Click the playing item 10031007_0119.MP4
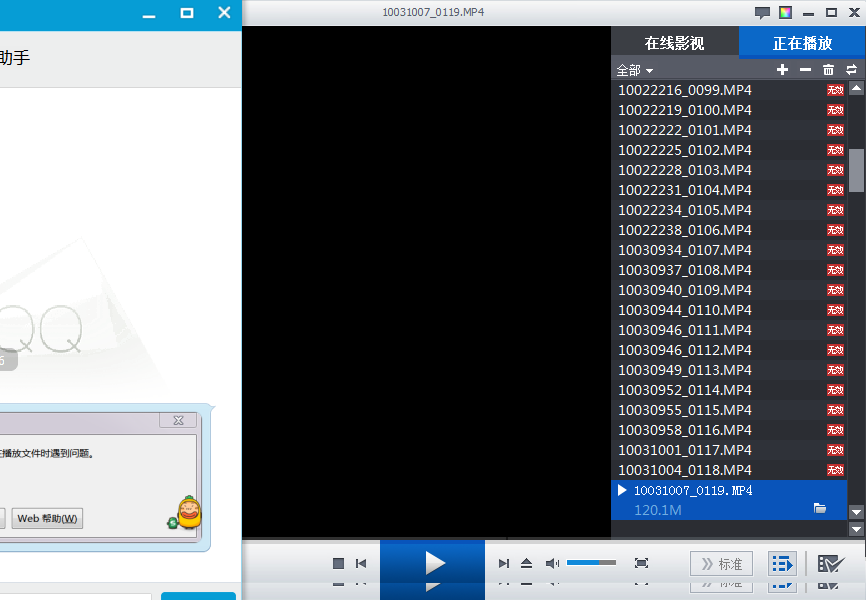This screenshot has width=866, height=600. coord(729,500)
